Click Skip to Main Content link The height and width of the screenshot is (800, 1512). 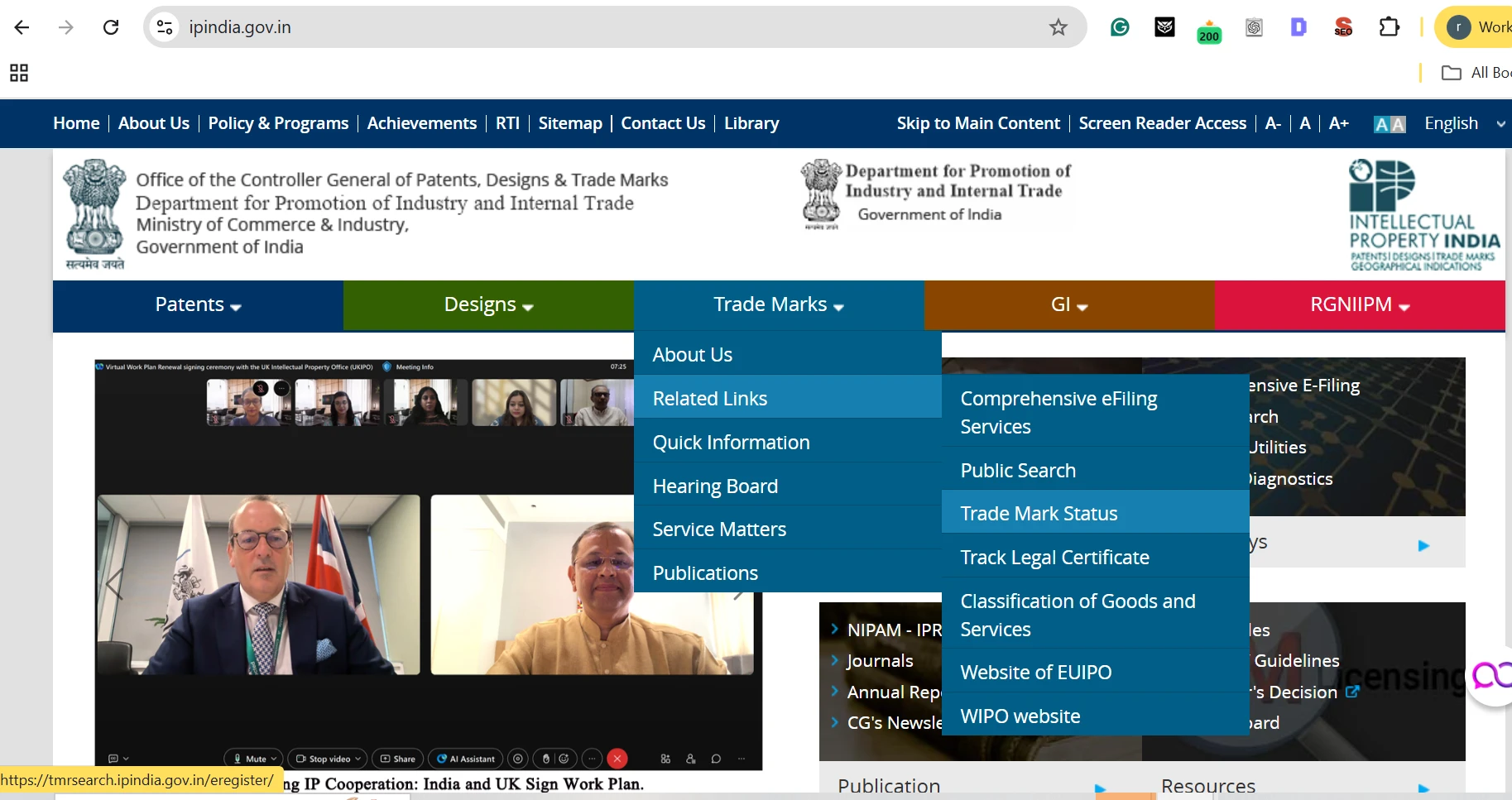(x=977, y=123)
